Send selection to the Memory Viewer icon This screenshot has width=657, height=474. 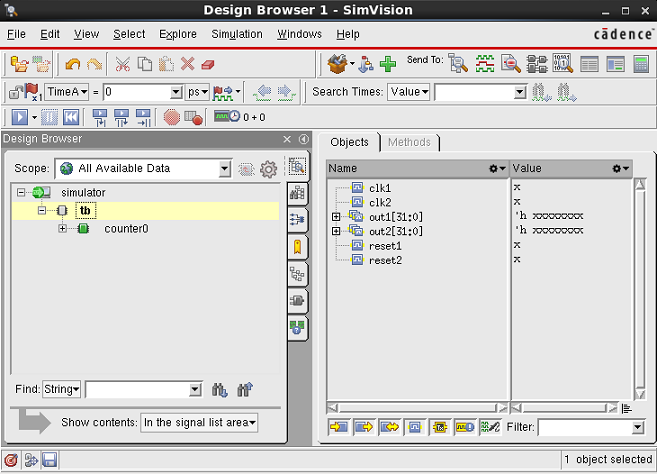(562, 64)
